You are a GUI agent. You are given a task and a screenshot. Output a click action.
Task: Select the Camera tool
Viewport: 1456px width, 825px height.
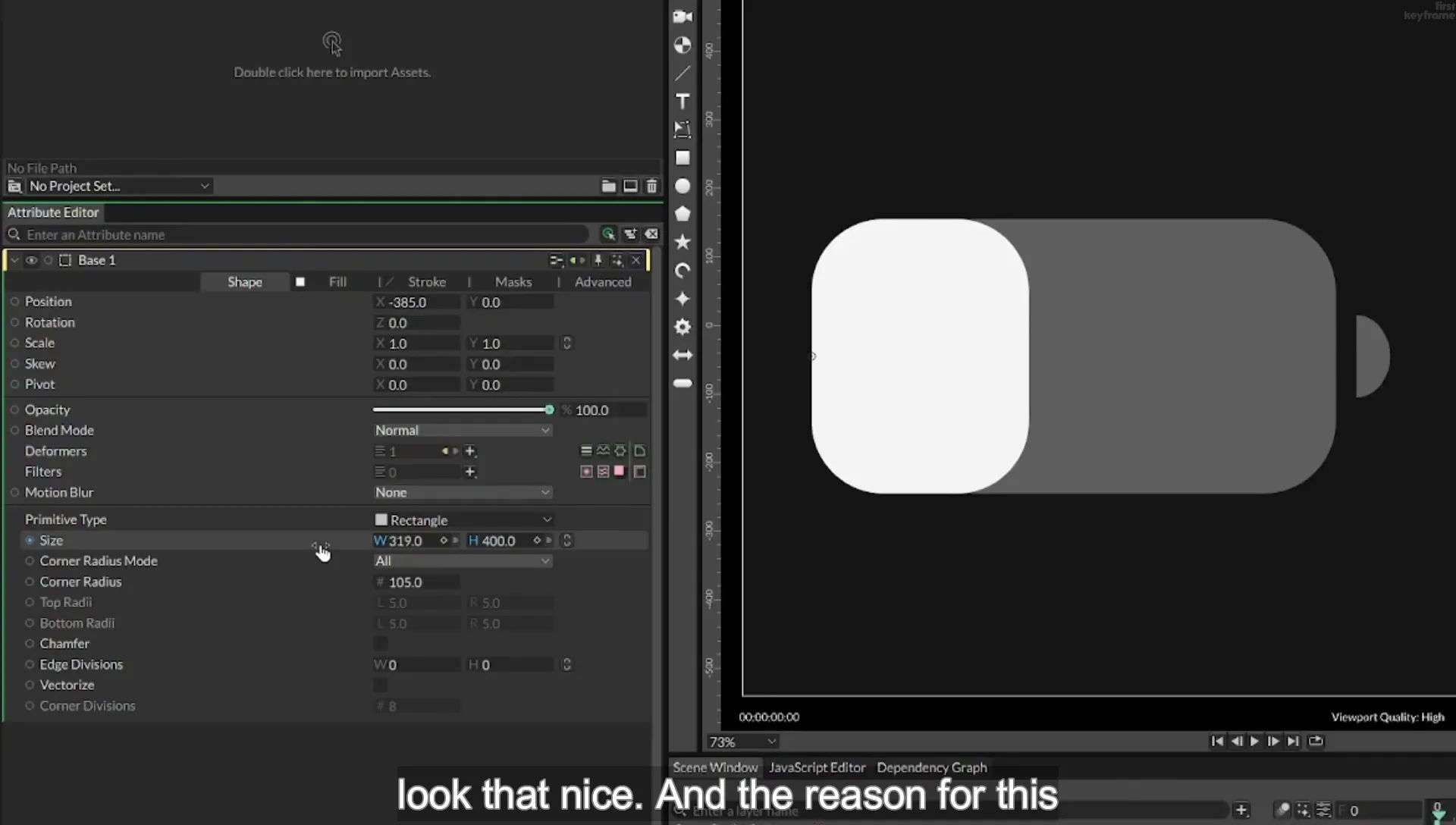(682, 17)
